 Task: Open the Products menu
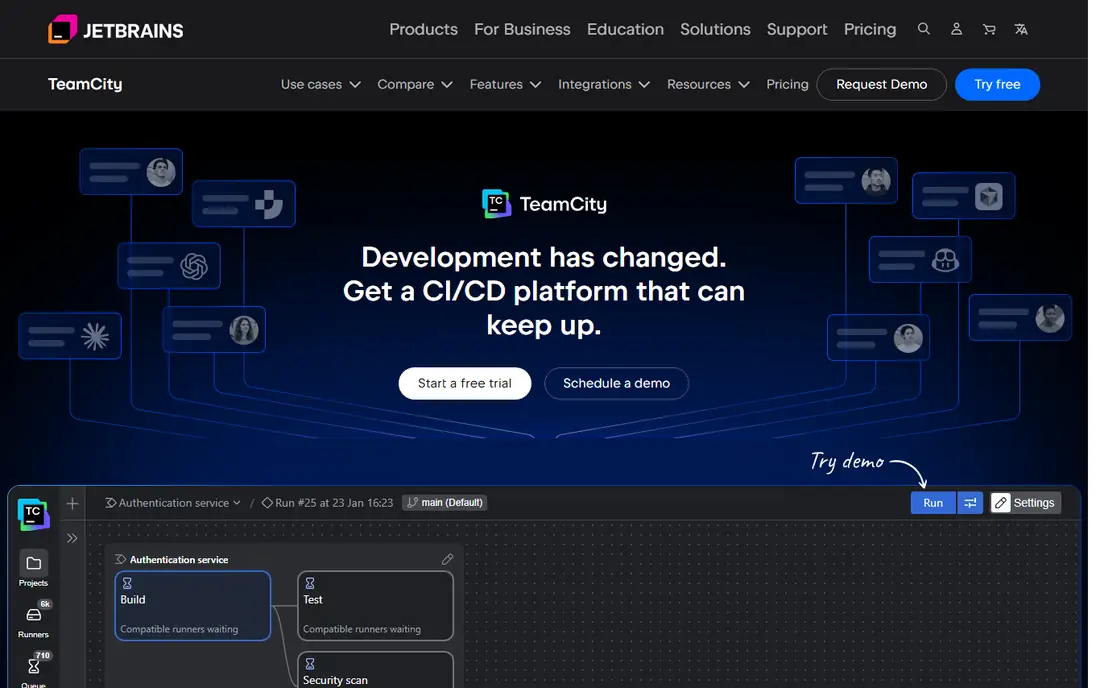[x=423, y=29]
